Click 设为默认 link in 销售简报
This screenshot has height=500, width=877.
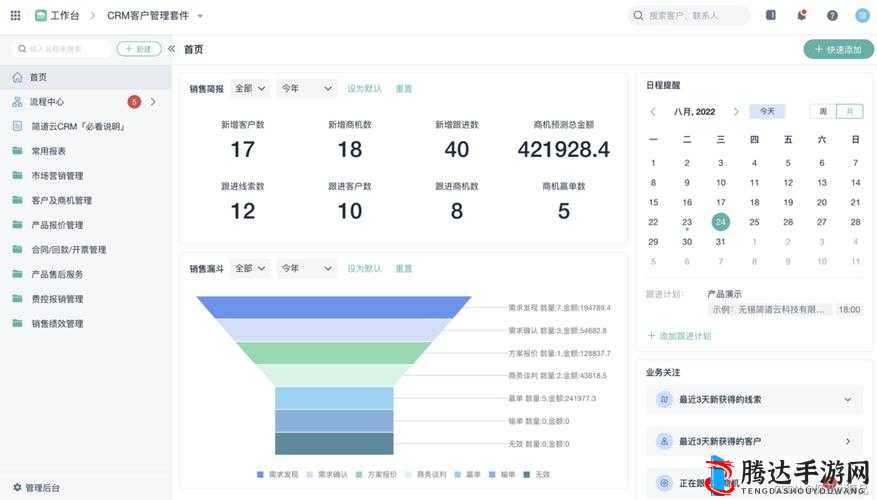(364, 88)
